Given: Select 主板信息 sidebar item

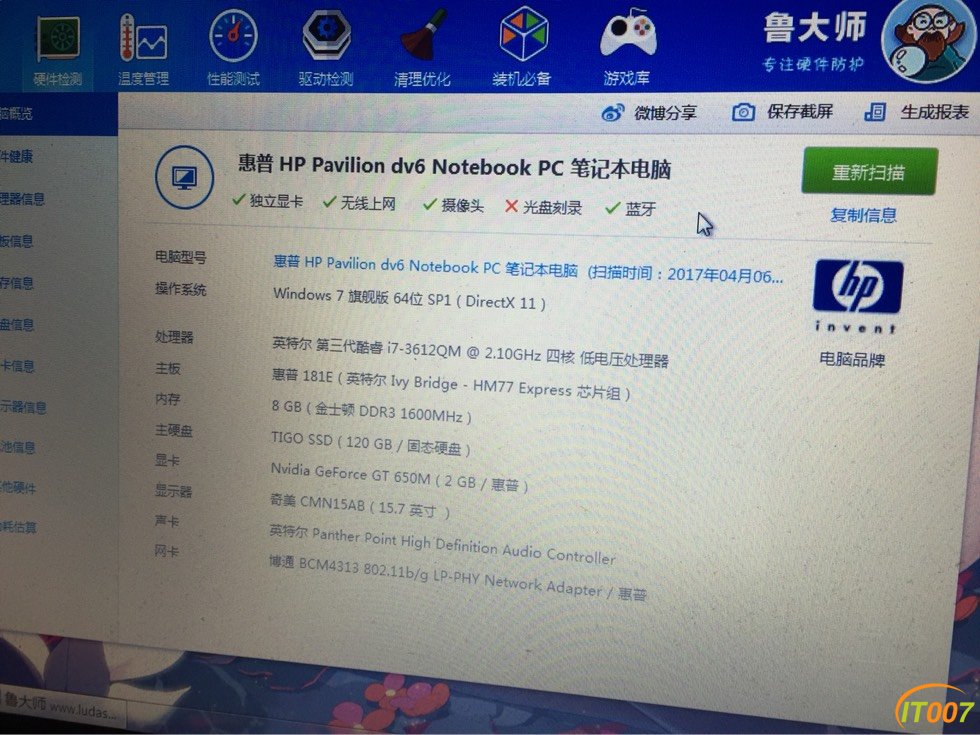Looking at the screenshot, I should pos(17,241).
